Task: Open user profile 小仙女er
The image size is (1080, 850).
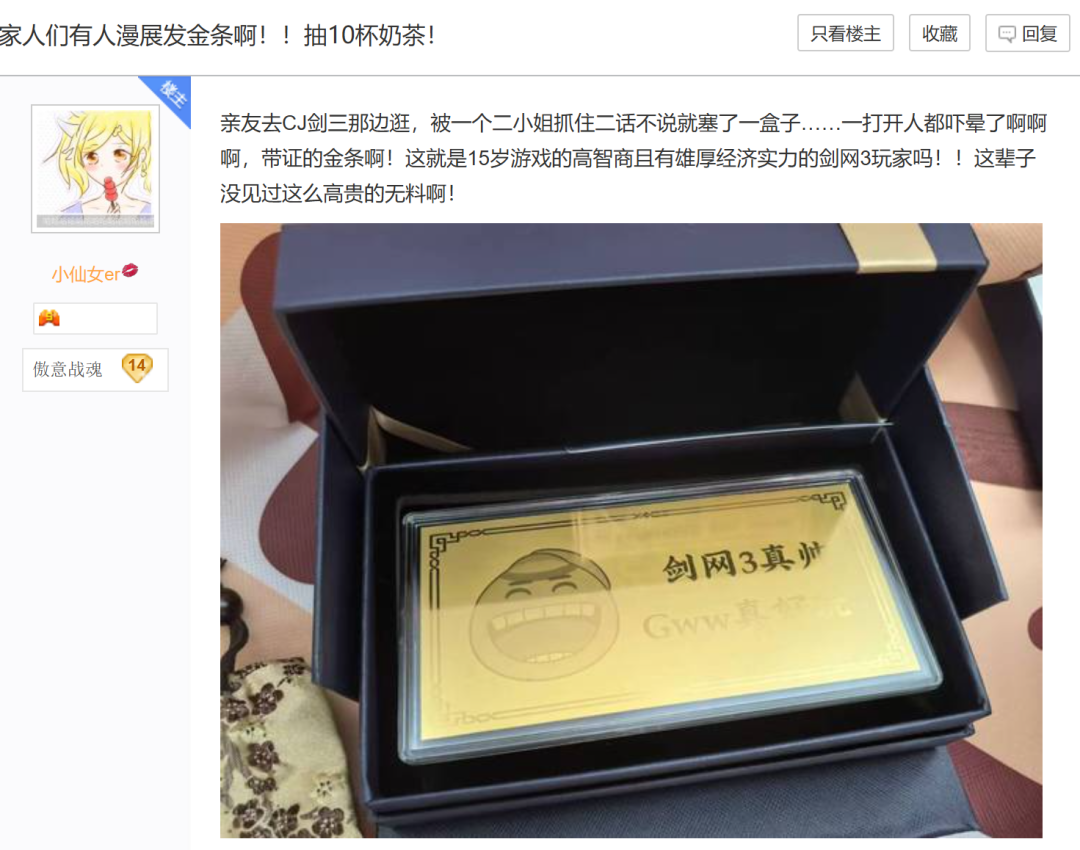Action: (85, 274)
